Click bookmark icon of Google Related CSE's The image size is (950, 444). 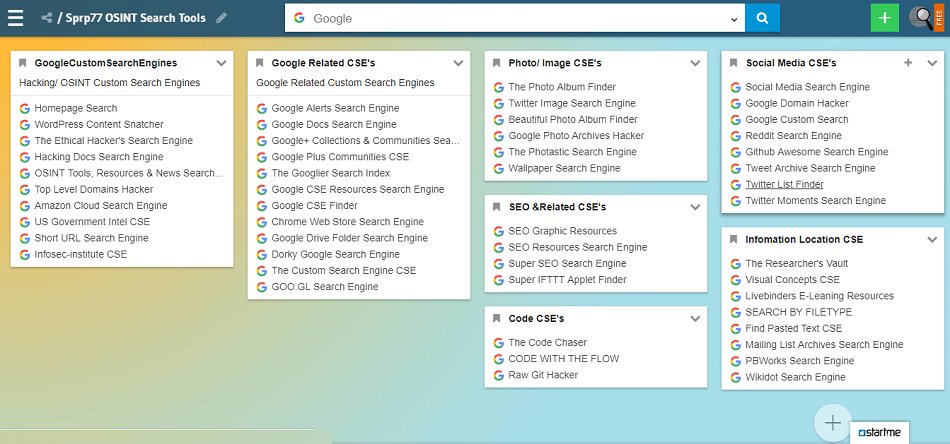tap(260, 63)
